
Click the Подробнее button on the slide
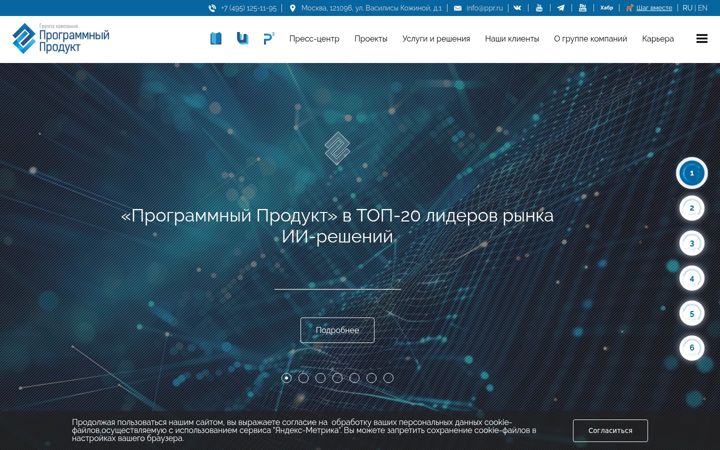pyautogui.click(x=338, y=330)
